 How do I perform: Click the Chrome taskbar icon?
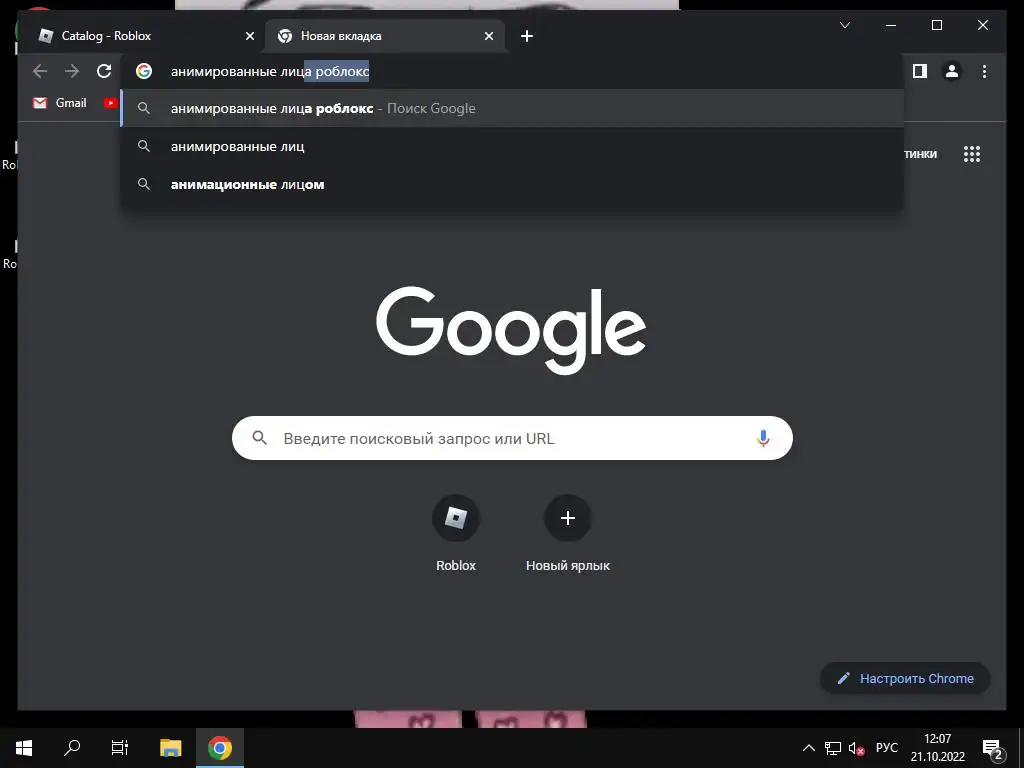click(x=219, y=748)
